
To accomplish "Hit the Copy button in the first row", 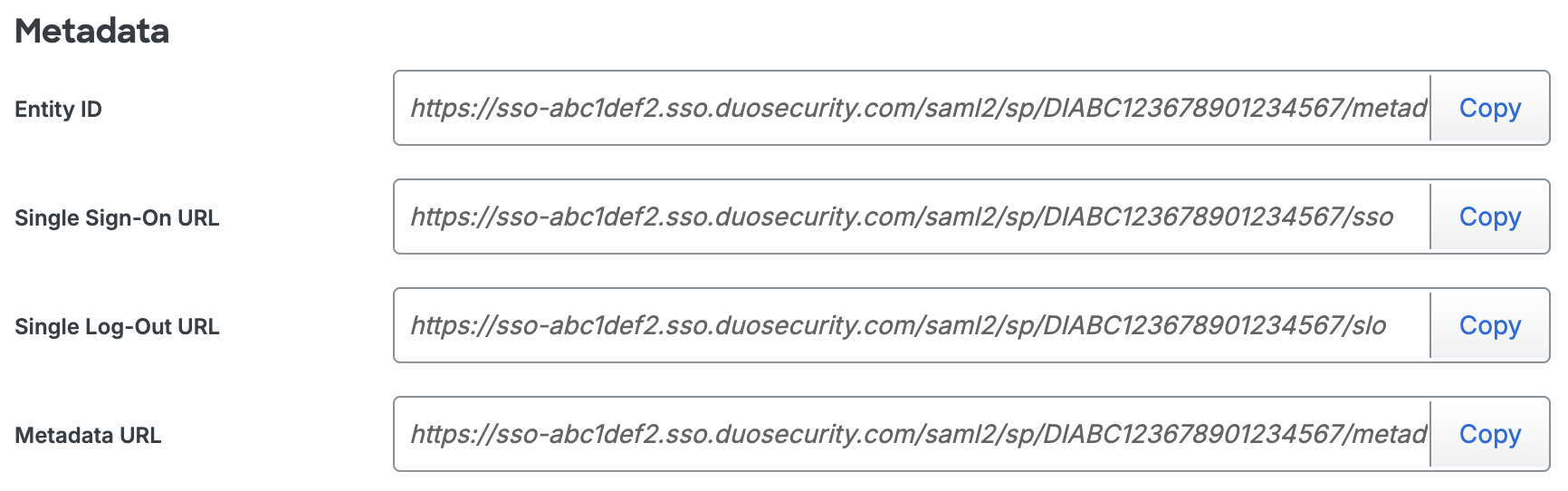I will tap(1489, 109).
